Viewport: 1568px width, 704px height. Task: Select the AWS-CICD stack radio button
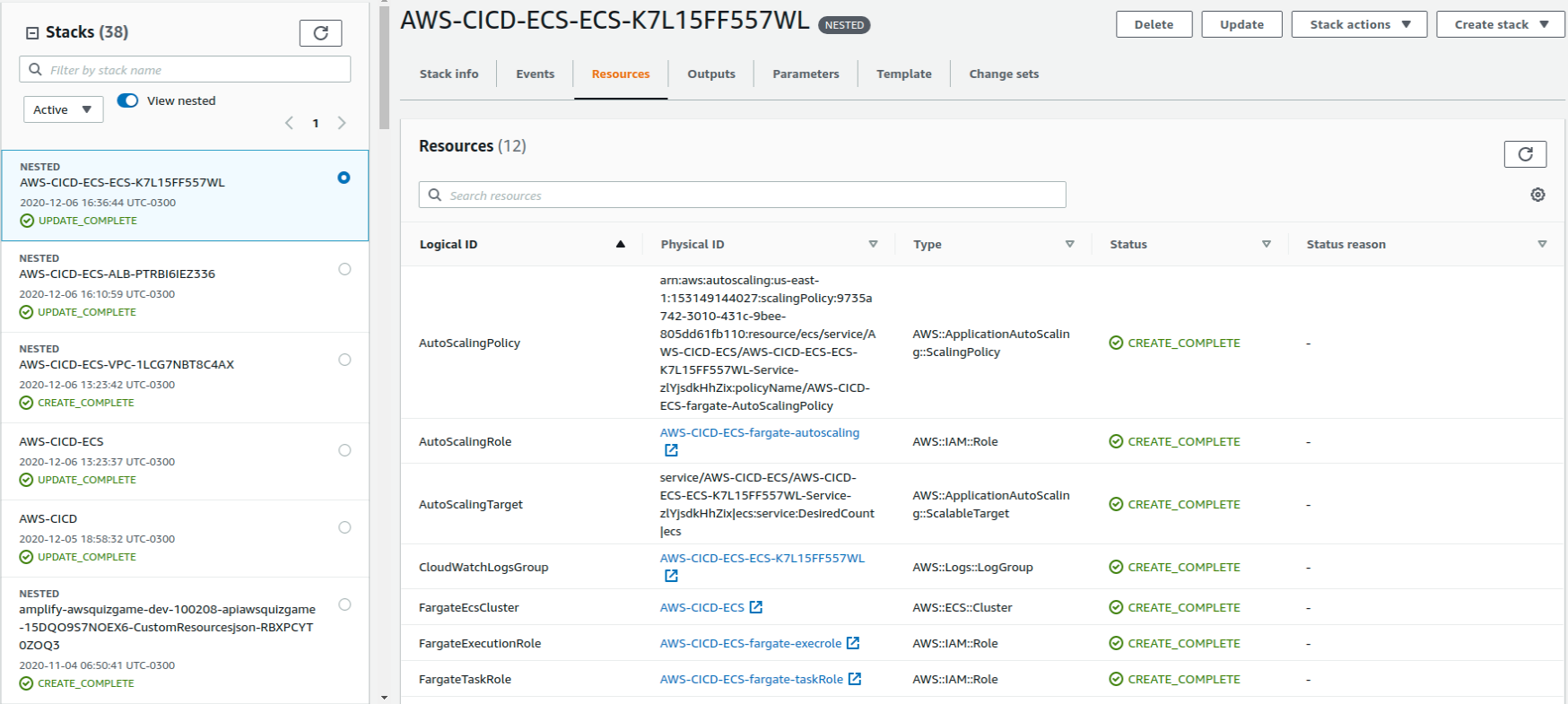(344, 527)
